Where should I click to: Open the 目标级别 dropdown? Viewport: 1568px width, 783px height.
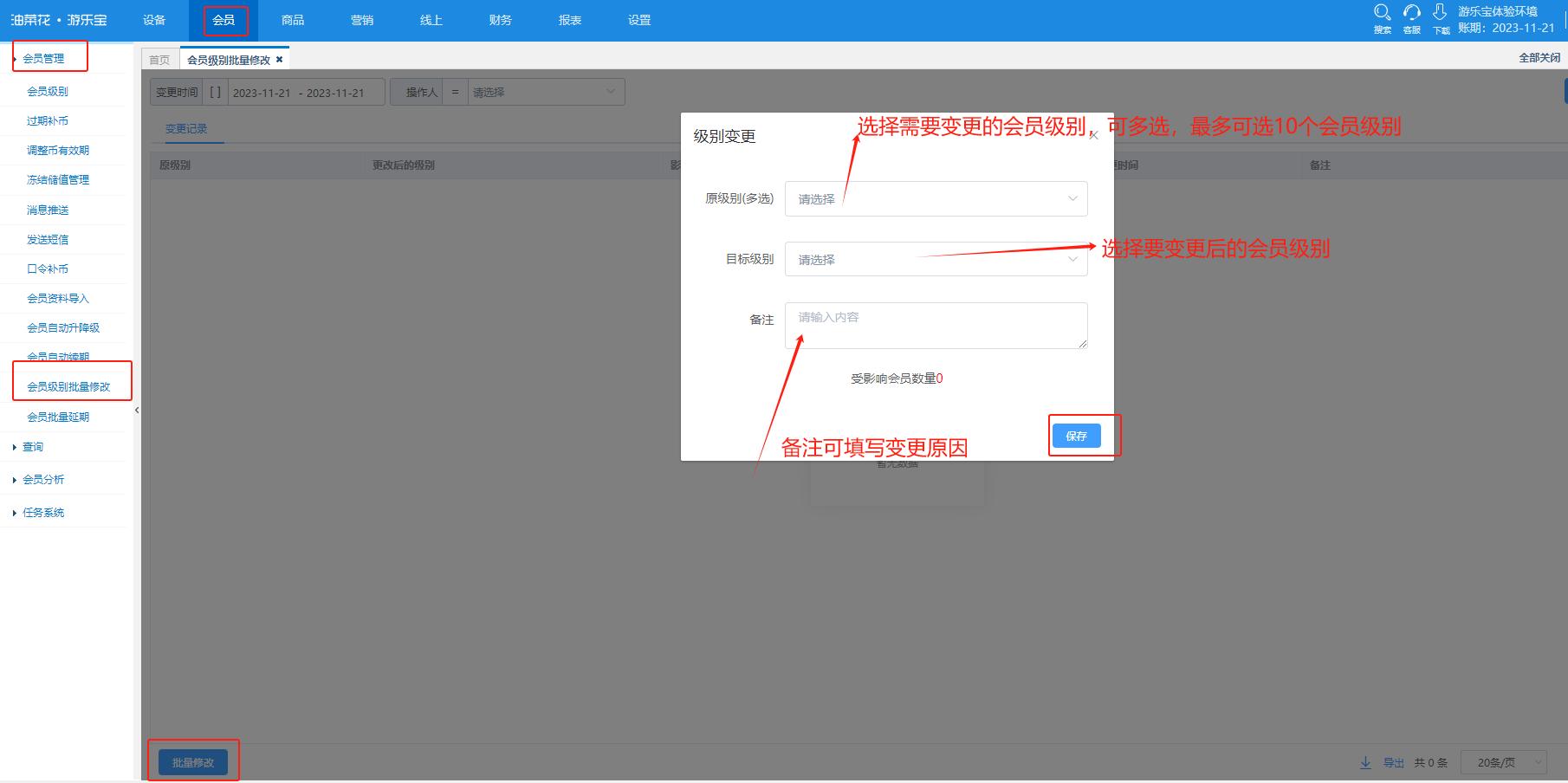[x=936, y=259]
